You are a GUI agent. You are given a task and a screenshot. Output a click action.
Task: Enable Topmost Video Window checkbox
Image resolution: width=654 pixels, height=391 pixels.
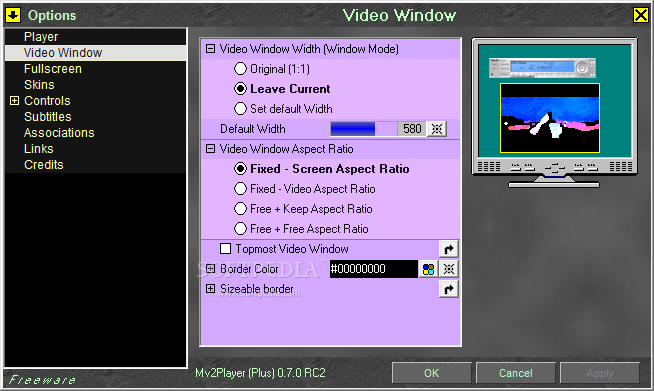(226, 249)
